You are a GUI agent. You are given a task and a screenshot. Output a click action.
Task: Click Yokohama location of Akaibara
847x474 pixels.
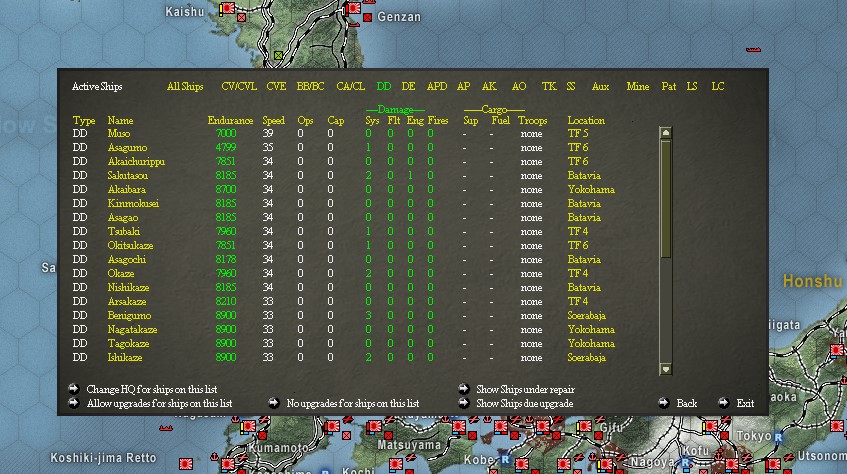(x=591, y=190)
